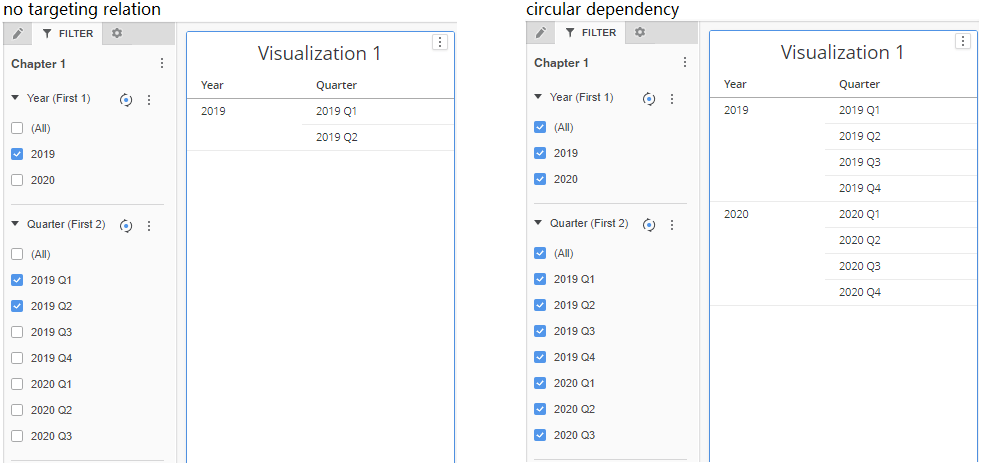Screen dimensions: 982x464
Task: Open Visualization 1 options menu in the circular-dependency panel
Action: pos(962,41)
